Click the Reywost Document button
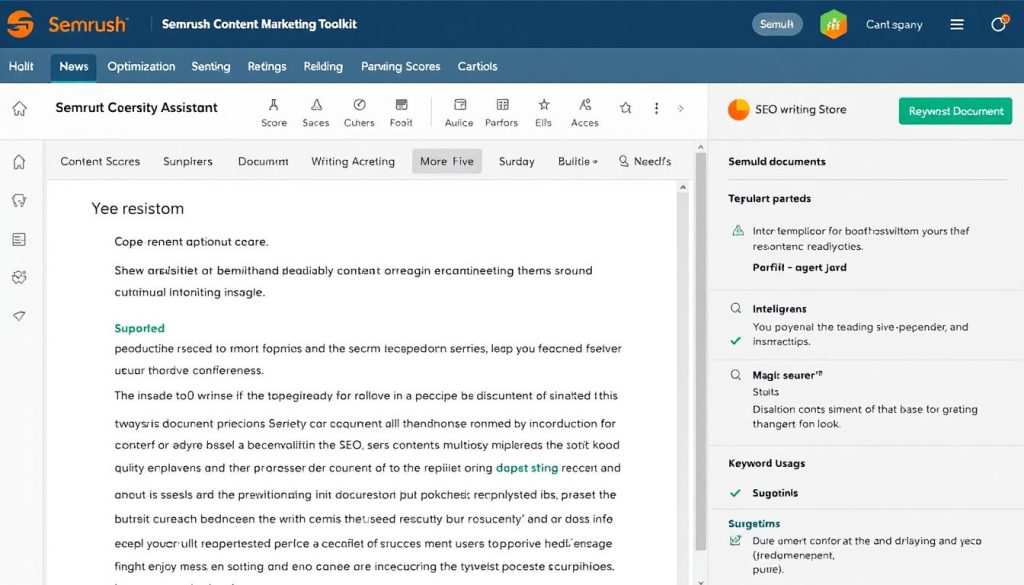 pyautogui.click(x=955, y=112)
